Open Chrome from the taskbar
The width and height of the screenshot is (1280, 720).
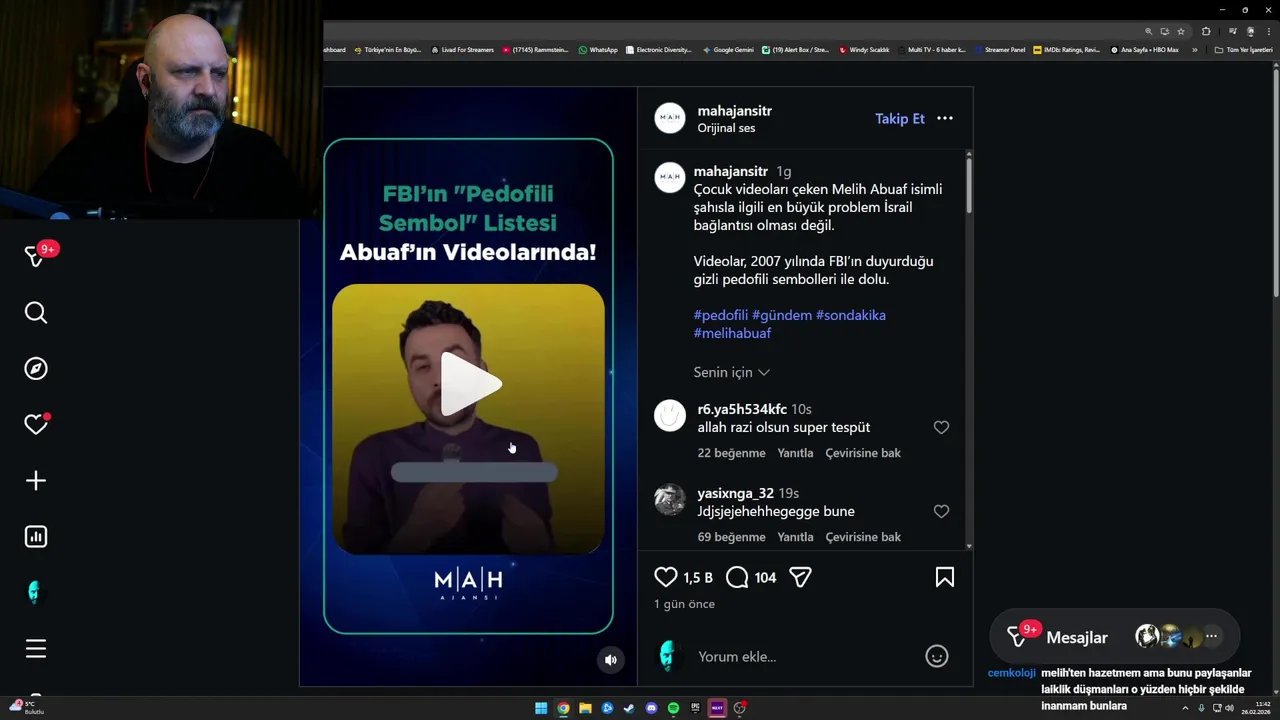coord(563,708)
